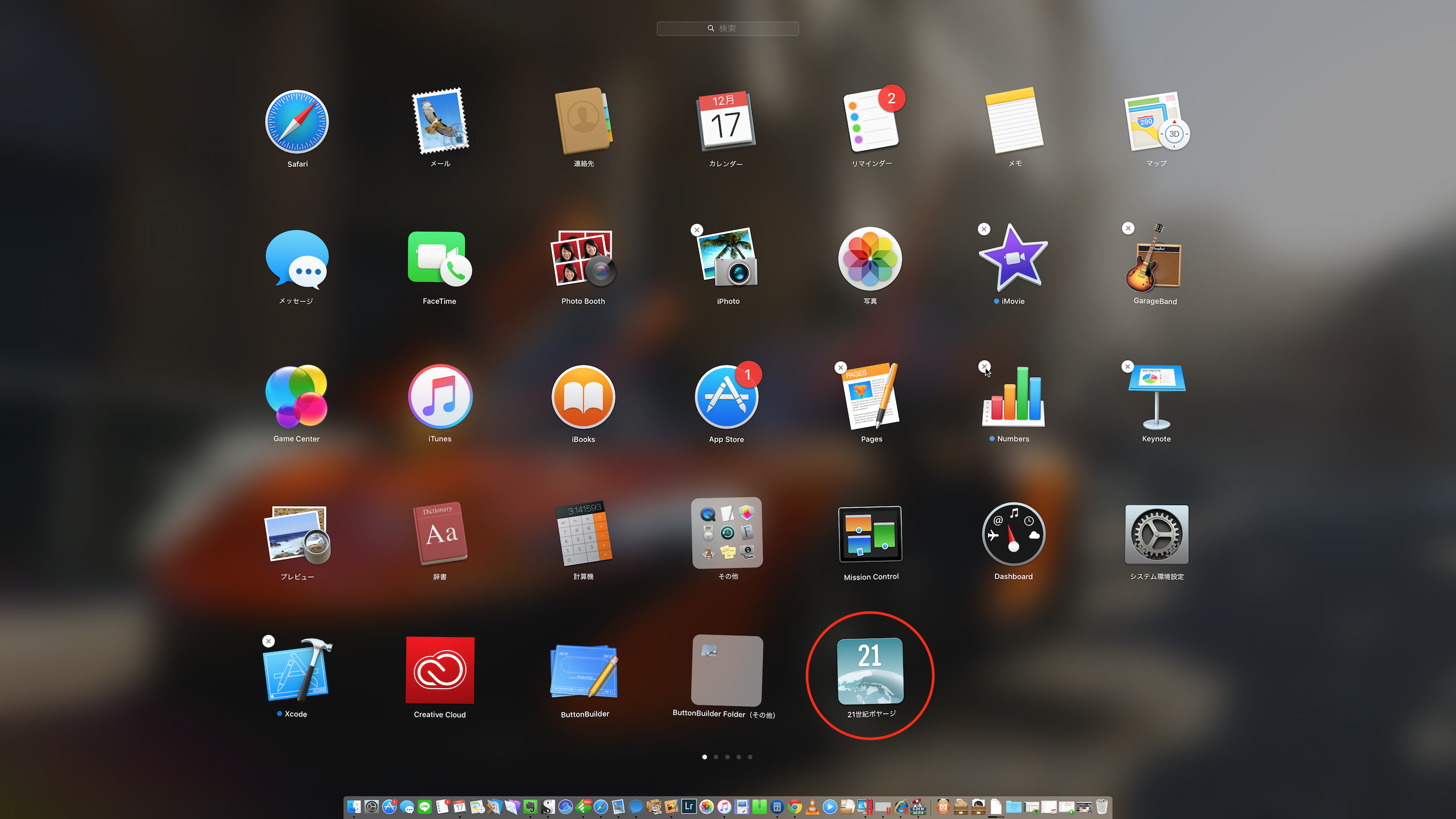Viewport: 1456px width, 819px height.
Task: Open メッセージ app in Launchpad
Action: tap(297, 259)
